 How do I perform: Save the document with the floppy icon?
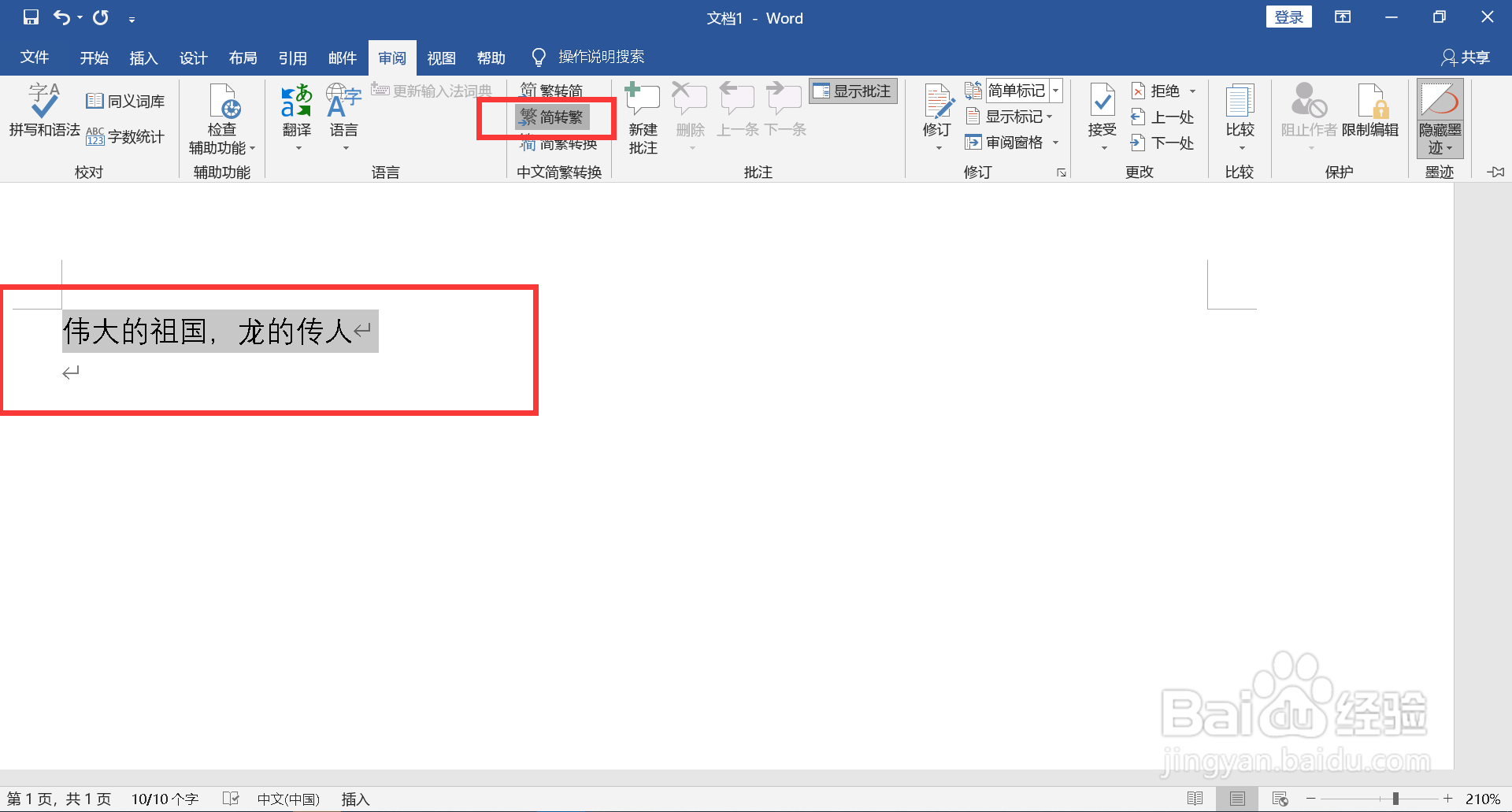[x=31, y=17]
